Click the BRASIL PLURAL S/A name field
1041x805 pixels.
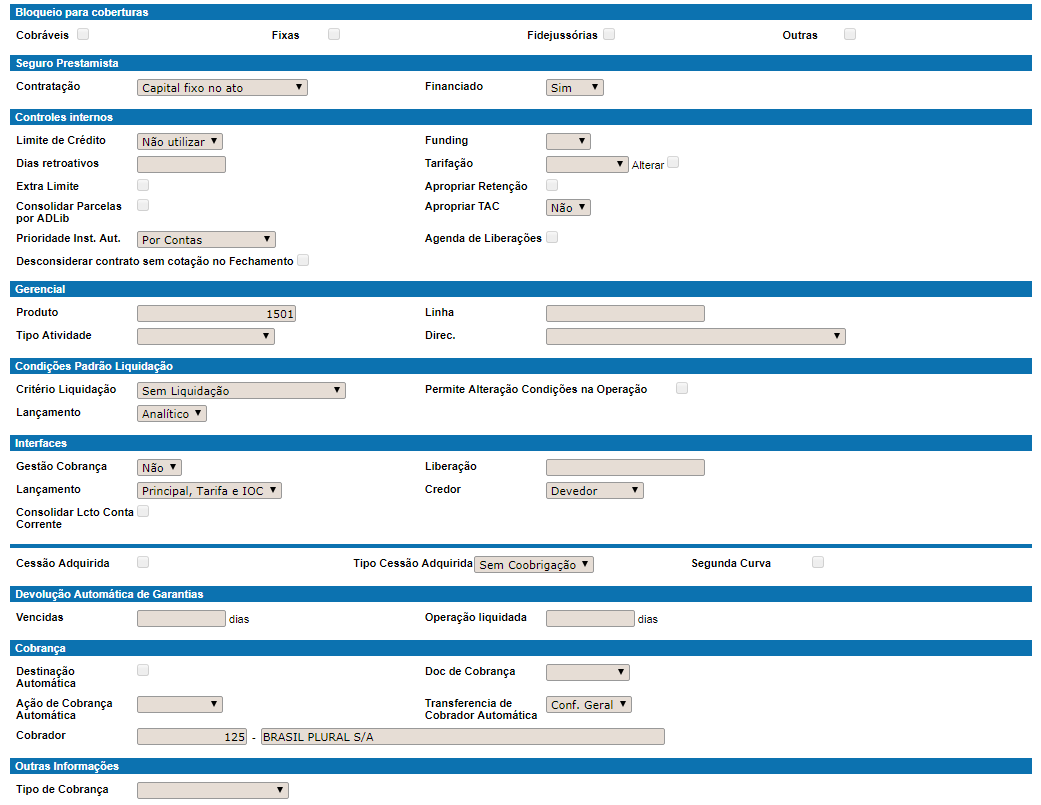click(x=463, y=736)
